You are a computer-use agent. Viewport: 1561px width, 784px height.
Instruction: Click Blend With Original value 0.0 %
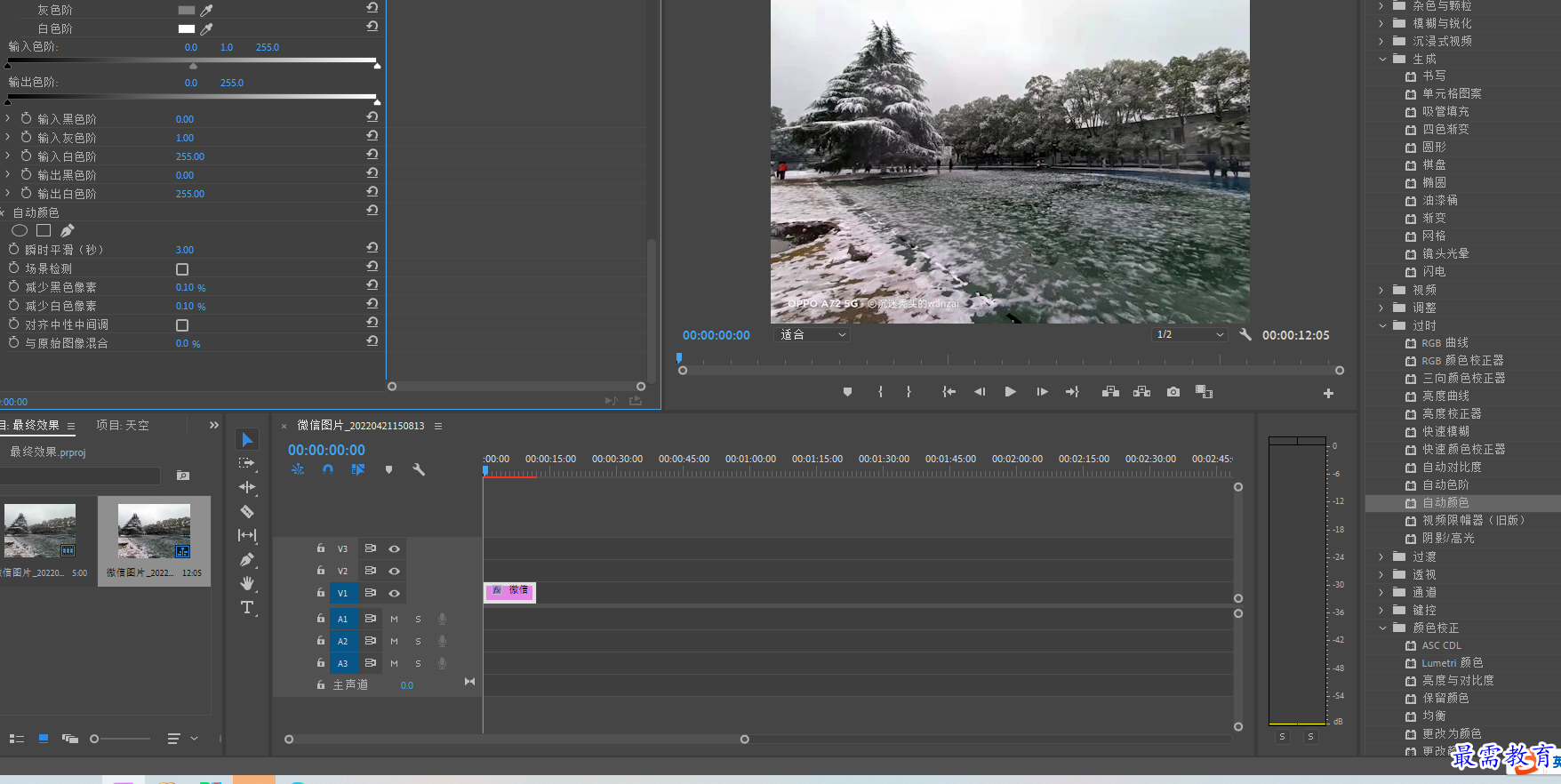(x=188, y=343)
